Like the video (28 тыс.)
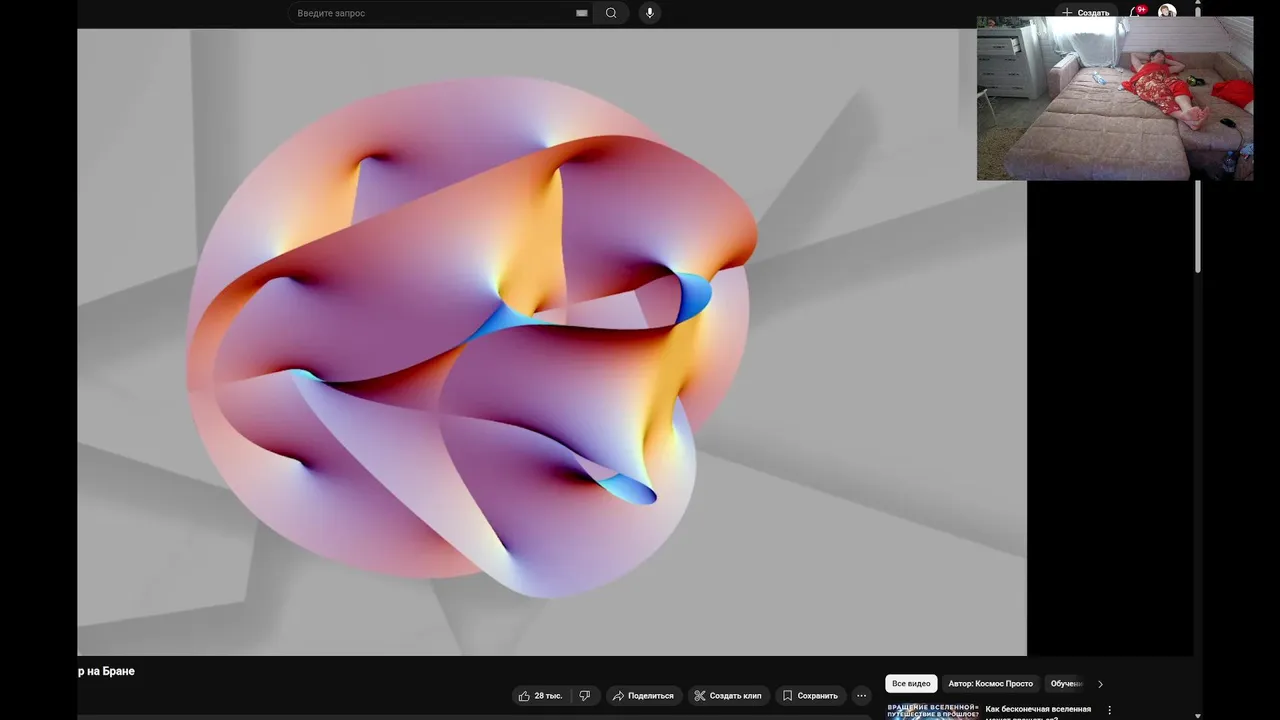This screenshot has height=720, width=1280. pos(541,696)
